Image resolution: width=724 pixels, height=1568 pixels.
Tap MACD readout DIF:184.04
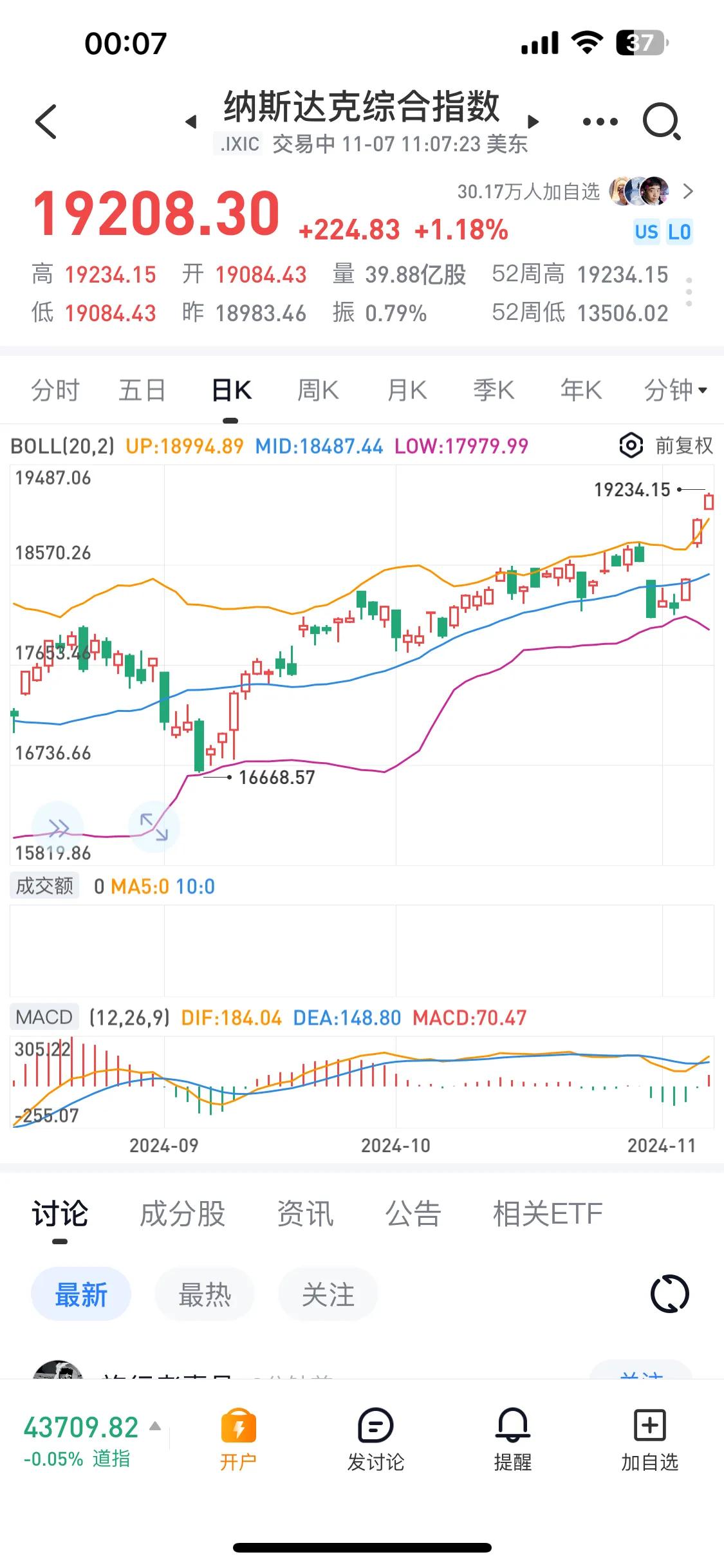pos(232,1018)
